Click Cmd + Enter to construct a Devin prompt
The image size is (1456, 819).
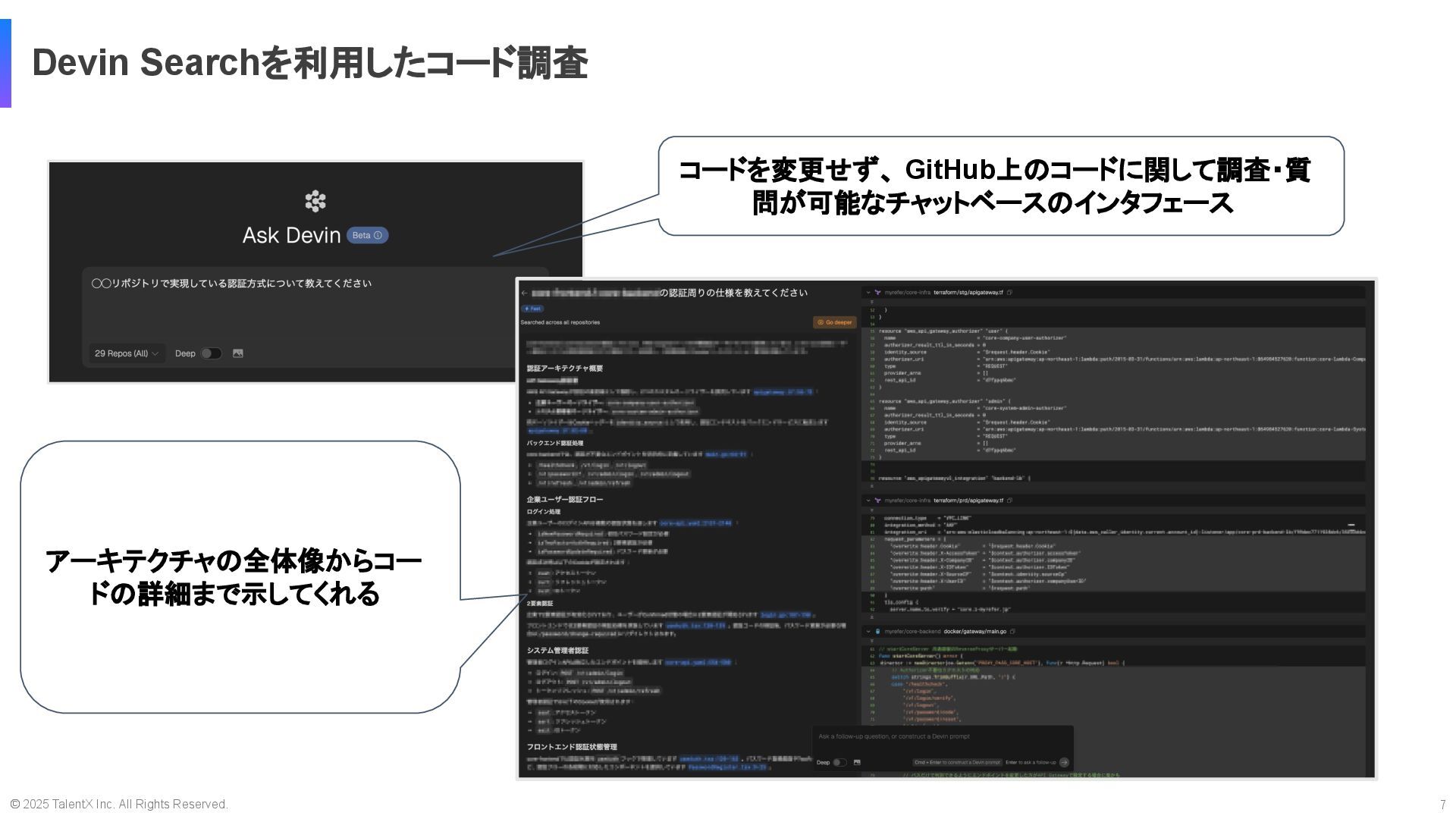tap(957, 762)
